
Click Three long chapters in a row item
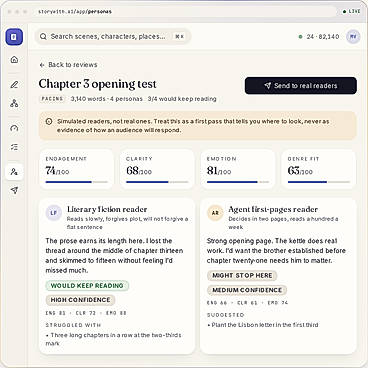pos(113,339)
